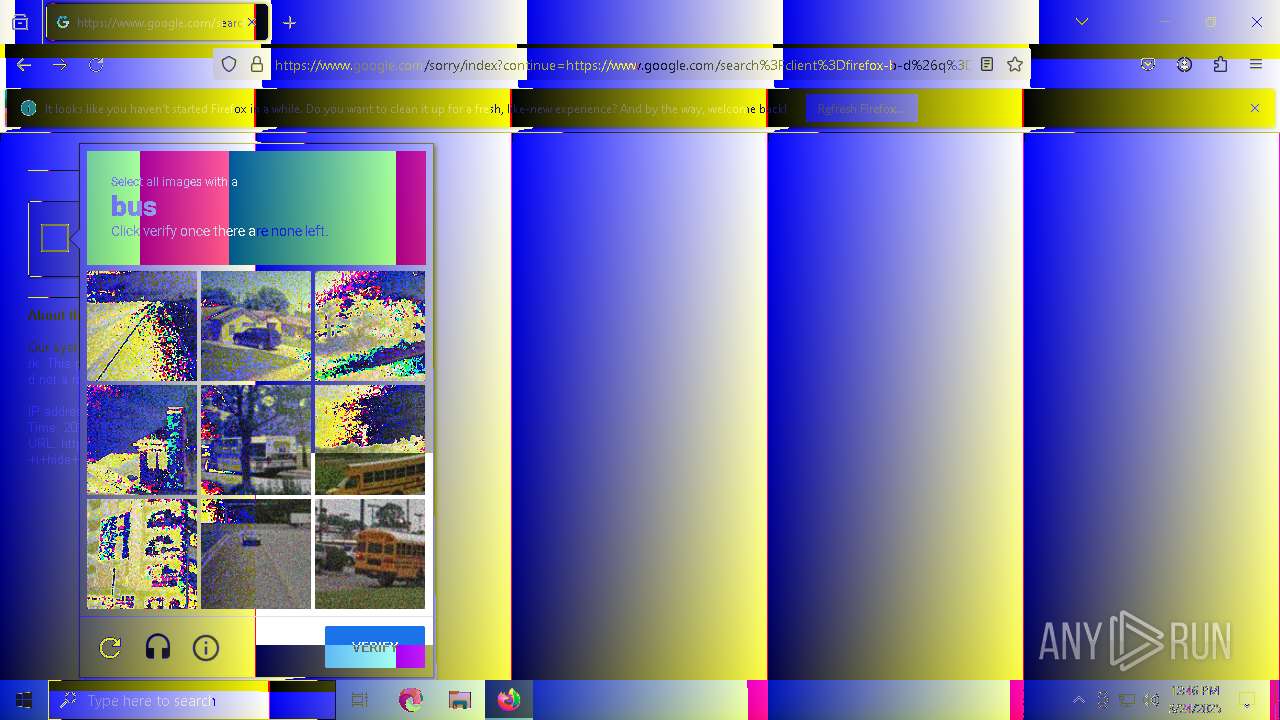Close the Google search tab
Viewport: 1280px width, 720px height.
[x=252, y=22]
